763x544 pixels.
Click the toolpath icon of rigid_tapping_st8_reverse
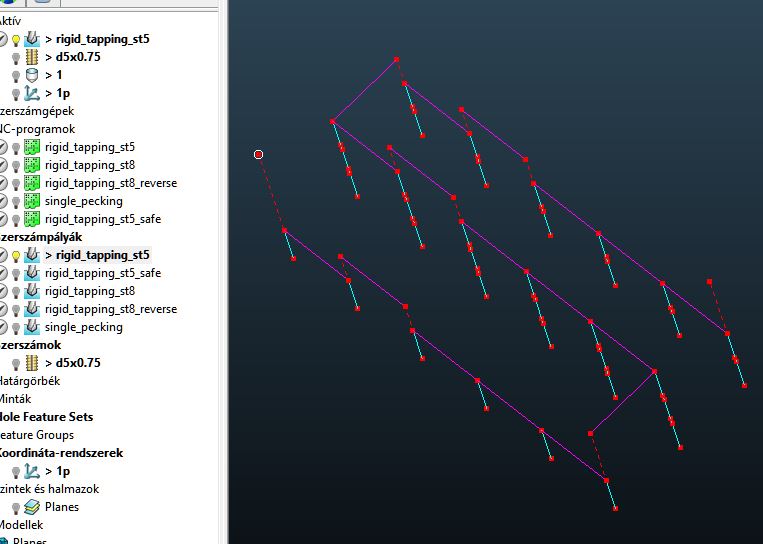(x=32, y=309)
